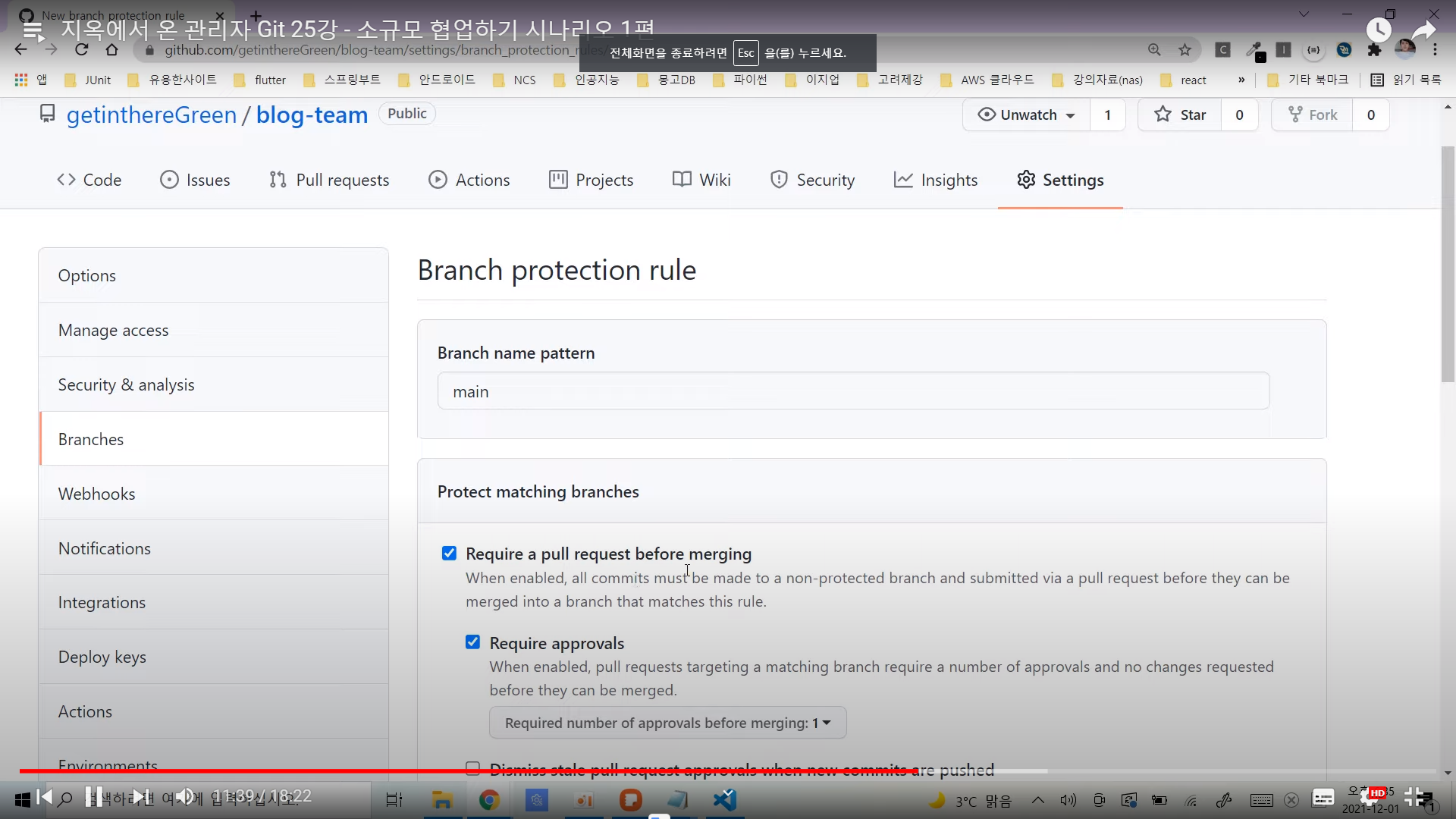Click the Fork button
The width and height of the screenshot is (1456, 819).
[1313, 115]
